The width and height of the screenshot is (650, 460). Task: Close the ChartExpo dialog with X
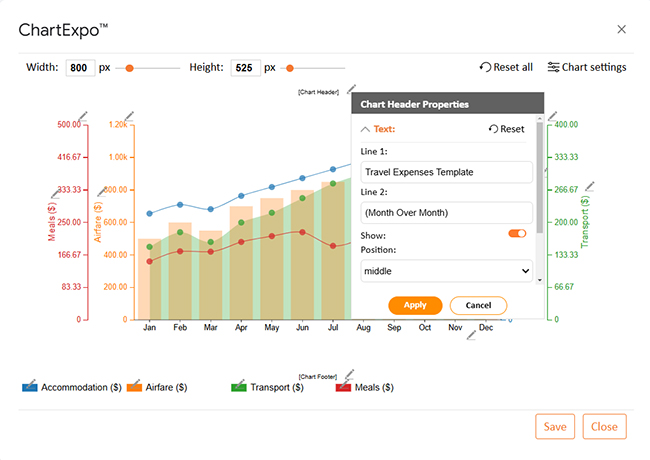point(621,29)
